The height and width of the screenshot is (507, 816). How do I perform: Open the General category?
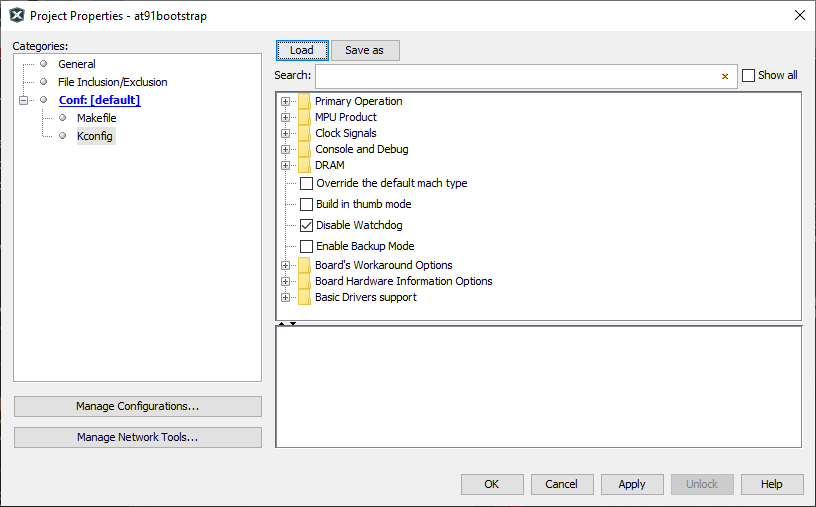(77, 64)
